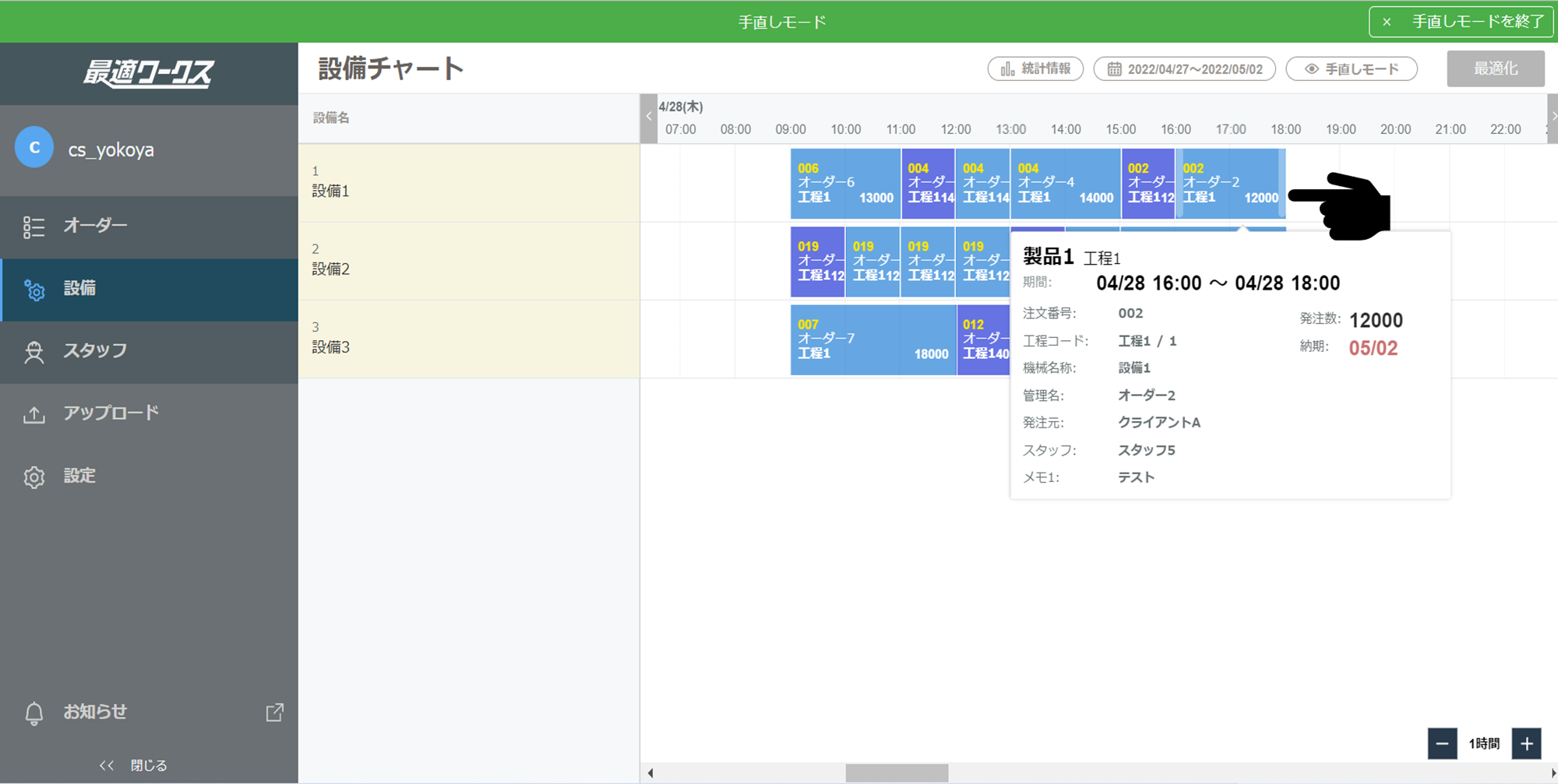The image size is (1558, 784).
Task: Open the 設定 sidebar item
Action: pos(149,476)
